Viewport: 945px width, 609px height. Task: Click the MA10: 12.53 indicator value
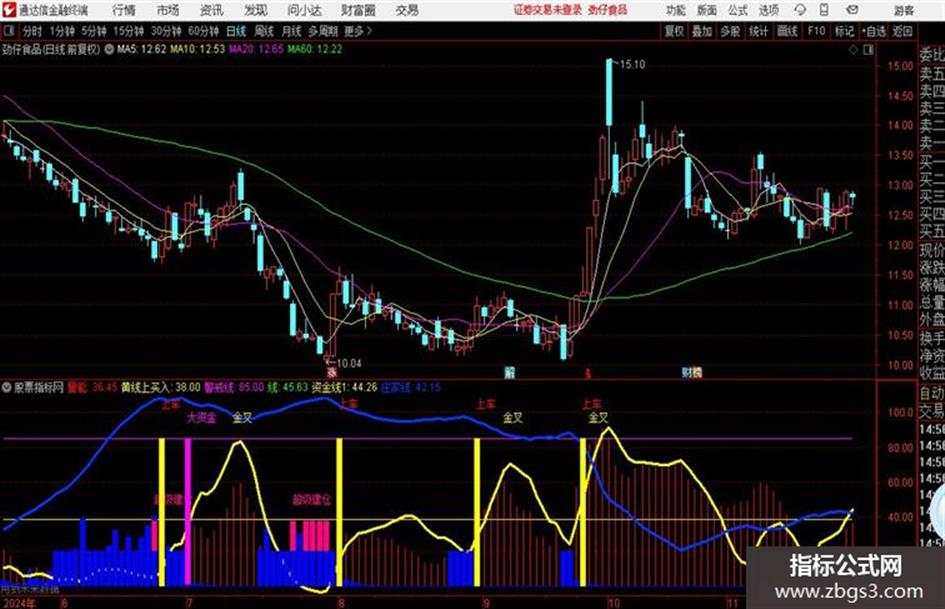coord(197,50)
